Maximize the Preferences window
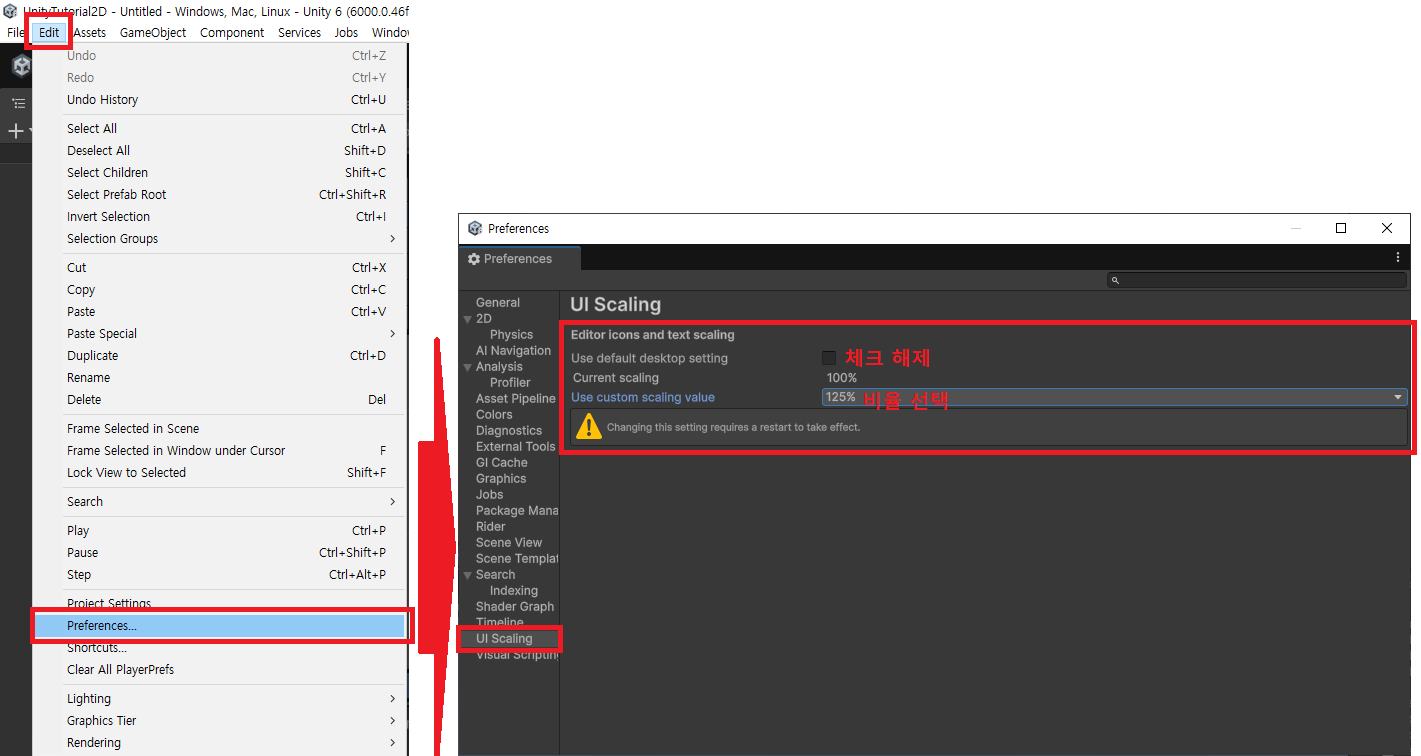This screenshot has width=1421, height=756. (1341, 228)
